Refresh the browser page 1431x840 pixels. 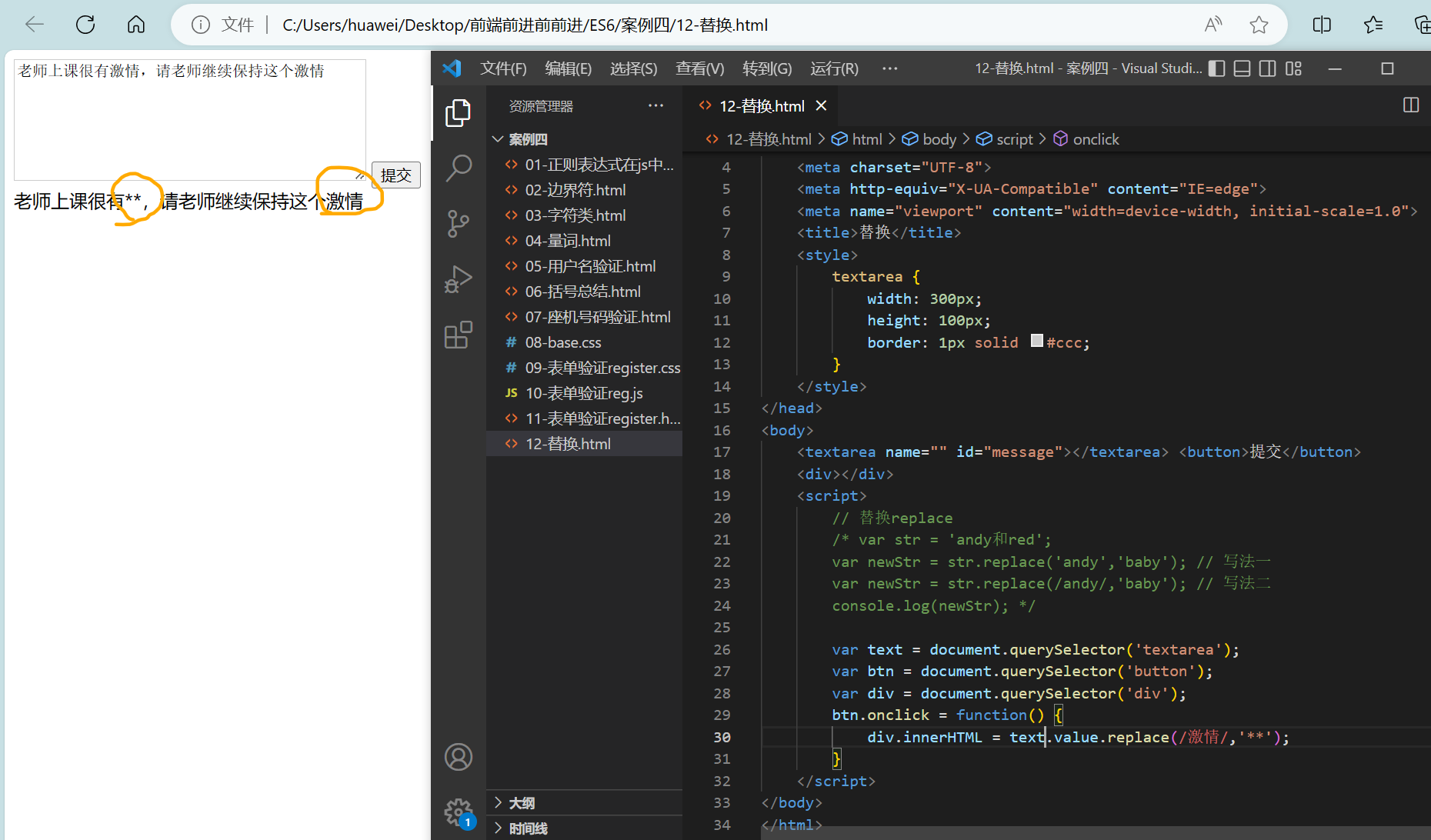85,25
